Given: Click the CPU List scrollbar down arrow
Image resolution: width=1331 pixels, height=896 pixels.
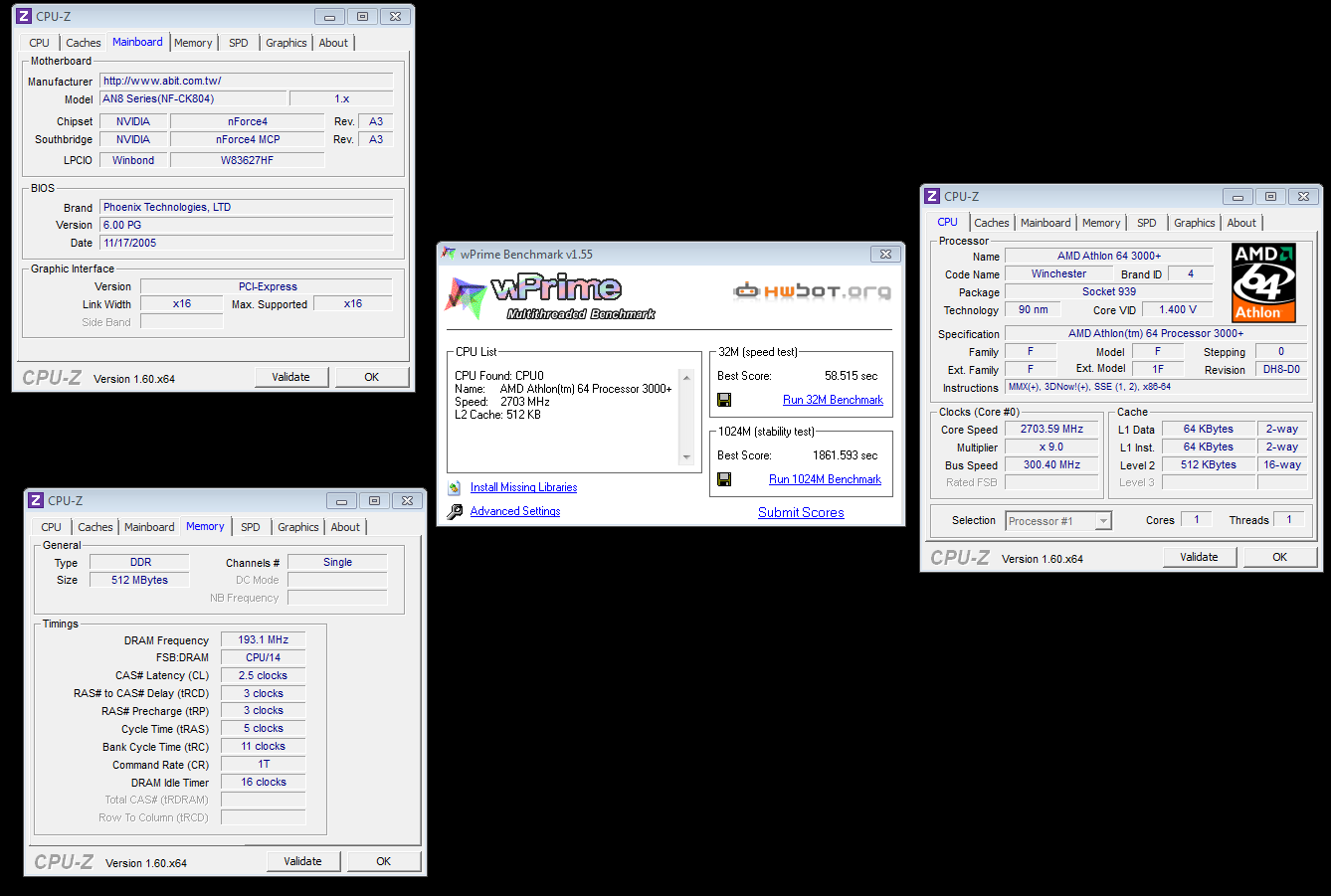Looking at the screenshot, I should [x=686, y=457].
